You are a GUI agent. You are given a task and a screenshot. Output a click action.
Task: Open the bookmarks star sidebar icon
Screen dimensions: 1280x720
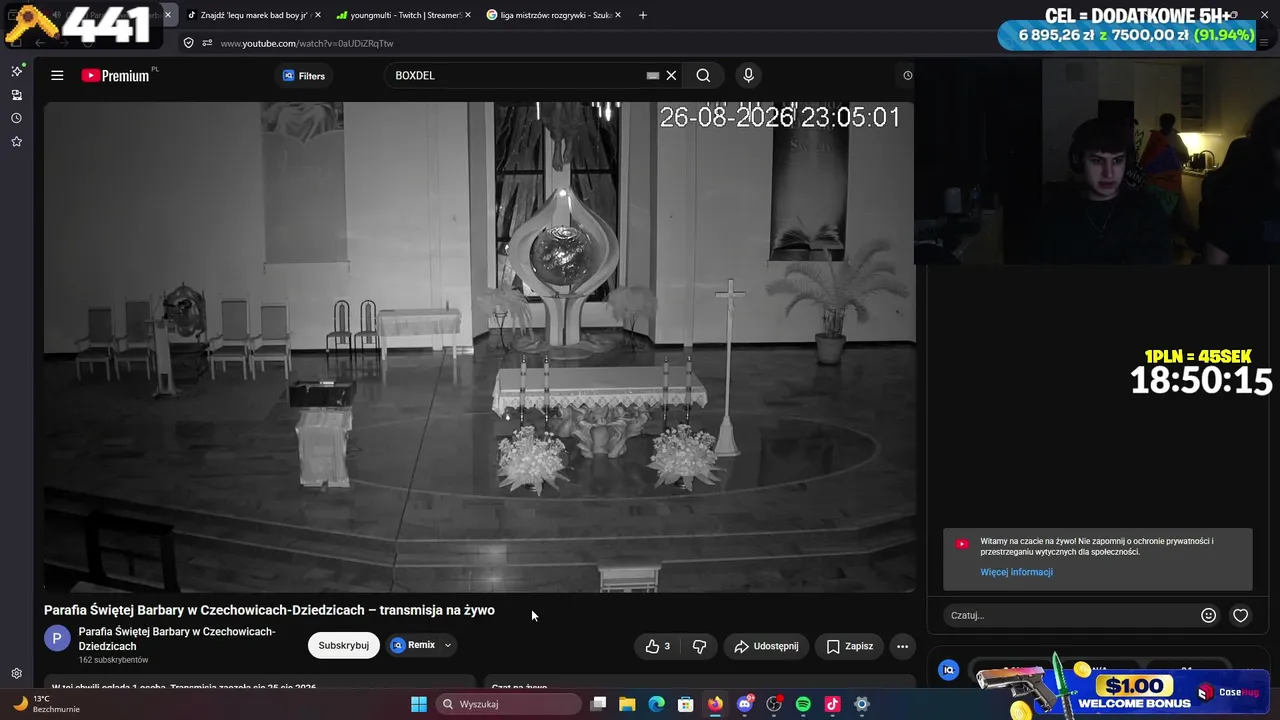click(16, 142)
